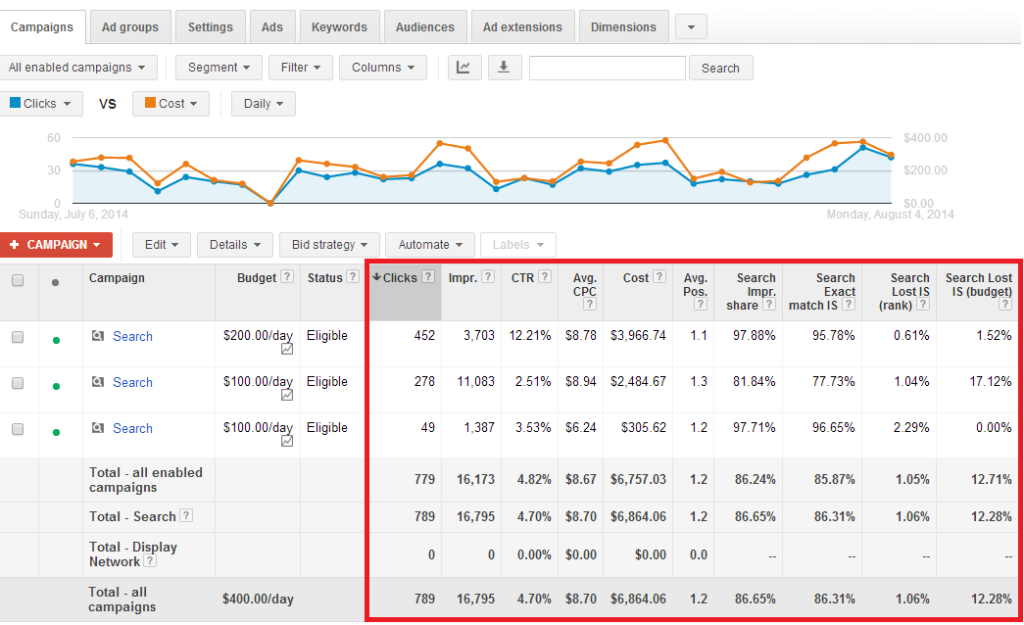Click the green status dot in first row
Screen dimensions: 1024x625
pos(56,340)
